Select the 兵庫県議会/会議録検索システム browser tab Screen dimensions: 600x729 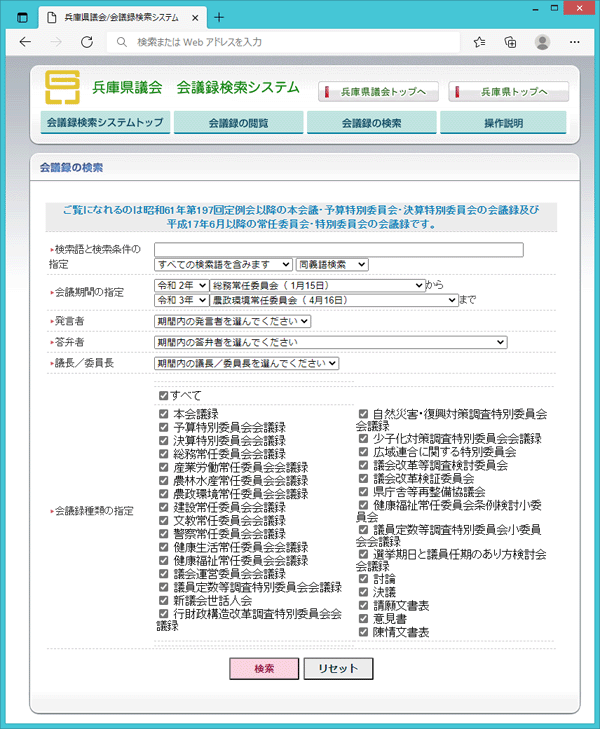[x=122, y=18]
